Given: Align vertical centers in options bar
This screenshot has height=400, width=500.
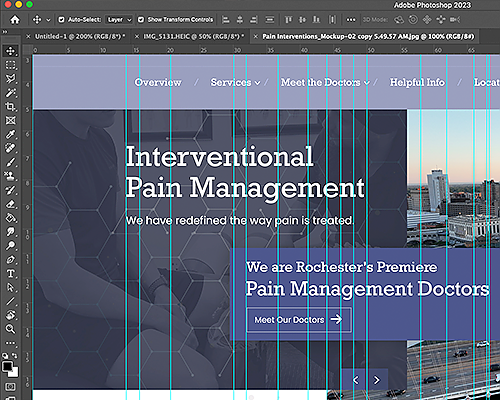Looking at the screenshot, I should click(302, 20).
